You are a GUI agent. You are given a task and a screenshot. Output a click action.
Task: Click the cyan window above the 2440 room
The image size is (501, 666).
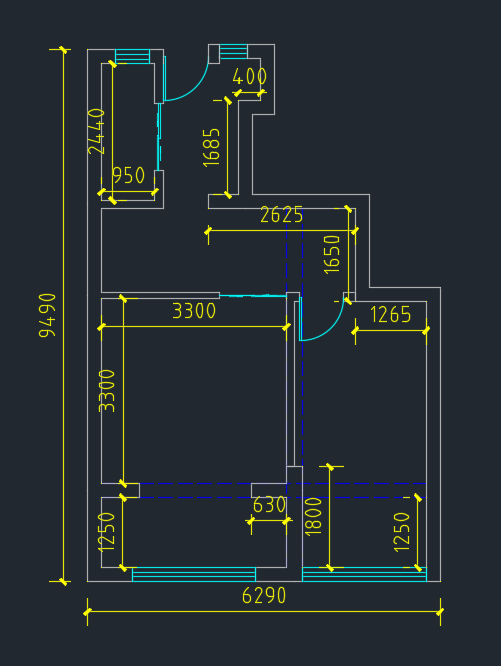132,56
